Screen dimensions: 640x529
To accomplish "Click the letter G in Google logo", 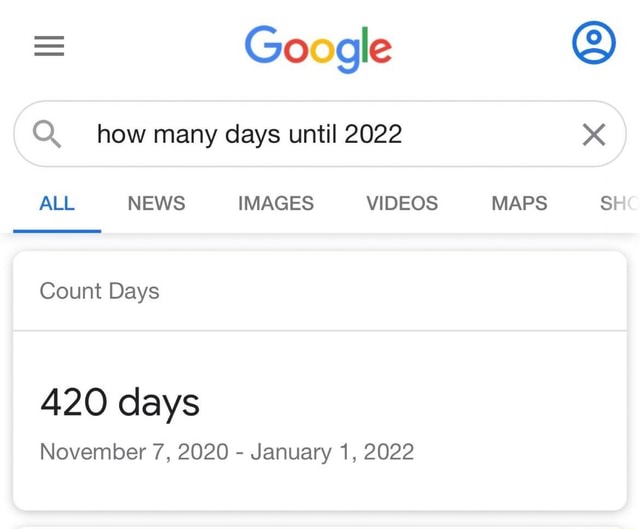I will pos(262,44).
